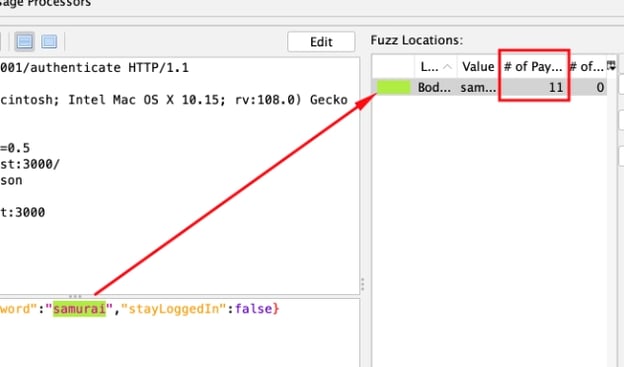Image resolution: width=624 pixels, height=367 pixels.
Task: Click the Edit button above the request
Action: 321,42
